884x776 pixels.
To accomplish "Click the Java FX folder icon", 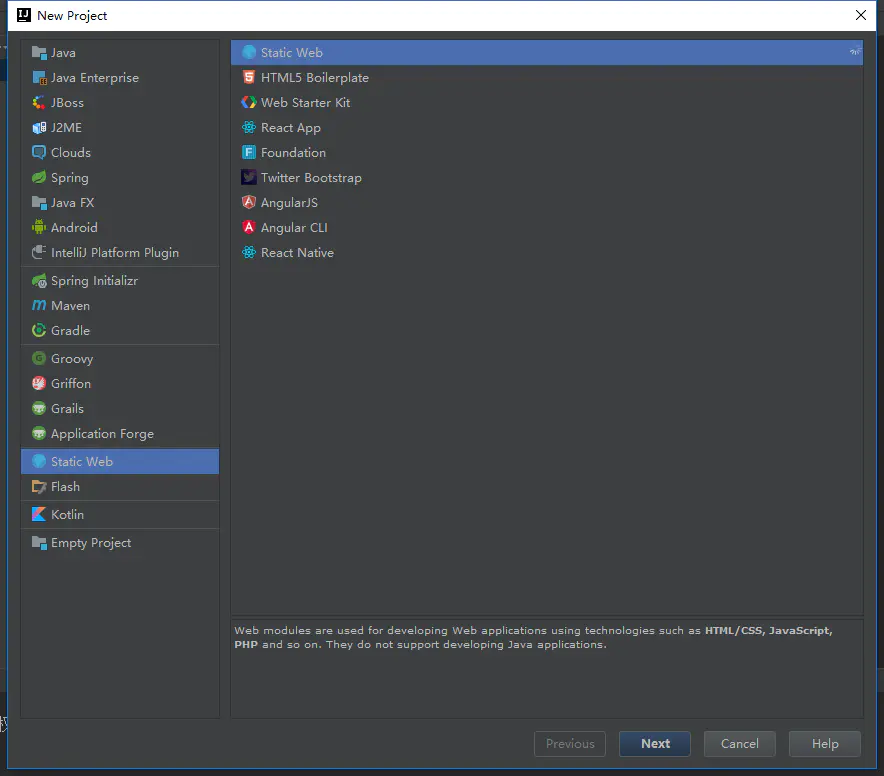I will pos(39,203).
